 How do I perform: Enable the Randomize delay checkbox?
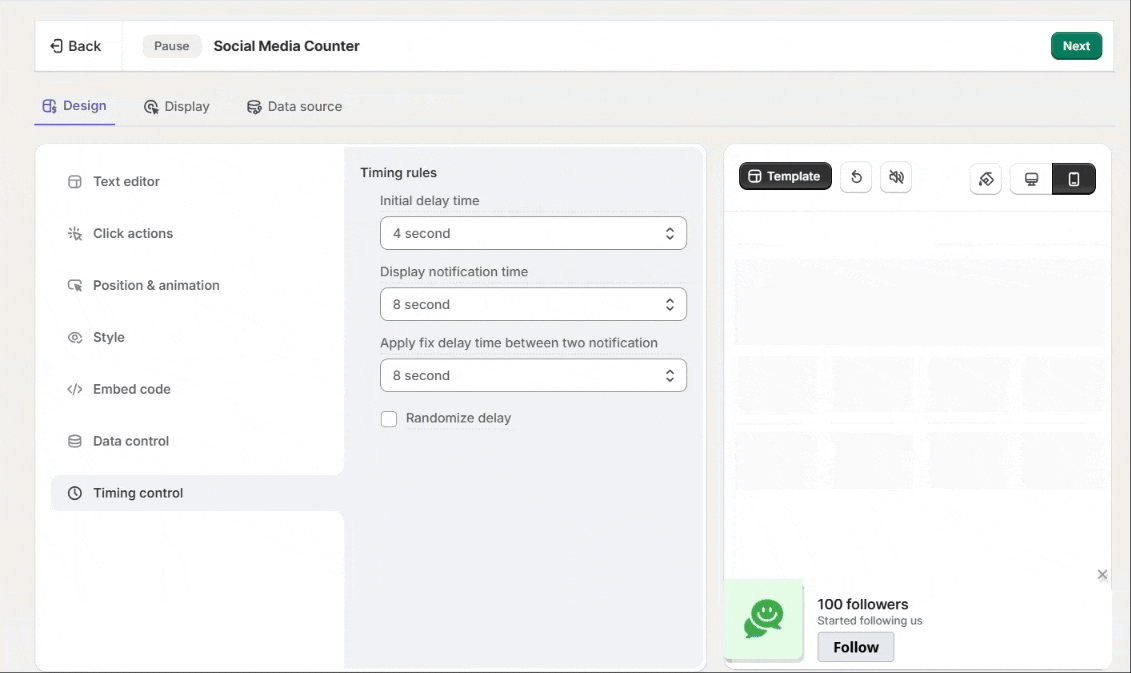coord(389,419)
